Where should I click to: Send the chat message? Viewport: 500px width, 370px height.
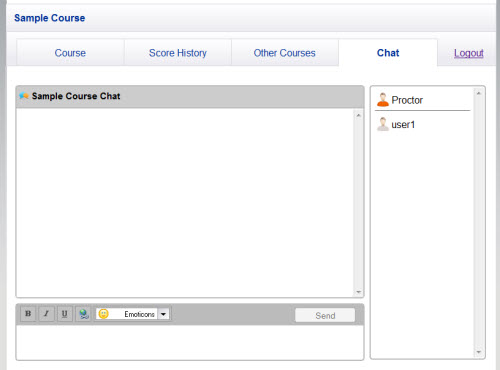coord(325,315)
